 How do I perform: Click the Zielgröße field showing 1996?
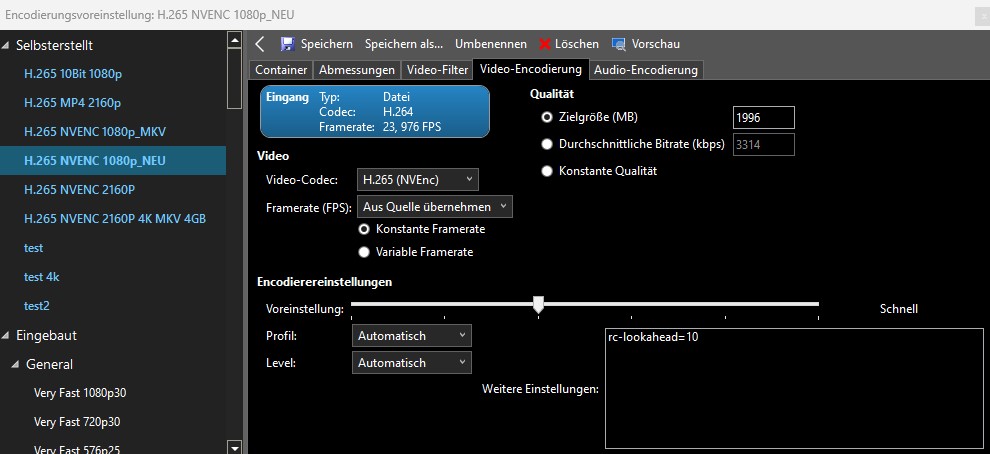[763, 117]
